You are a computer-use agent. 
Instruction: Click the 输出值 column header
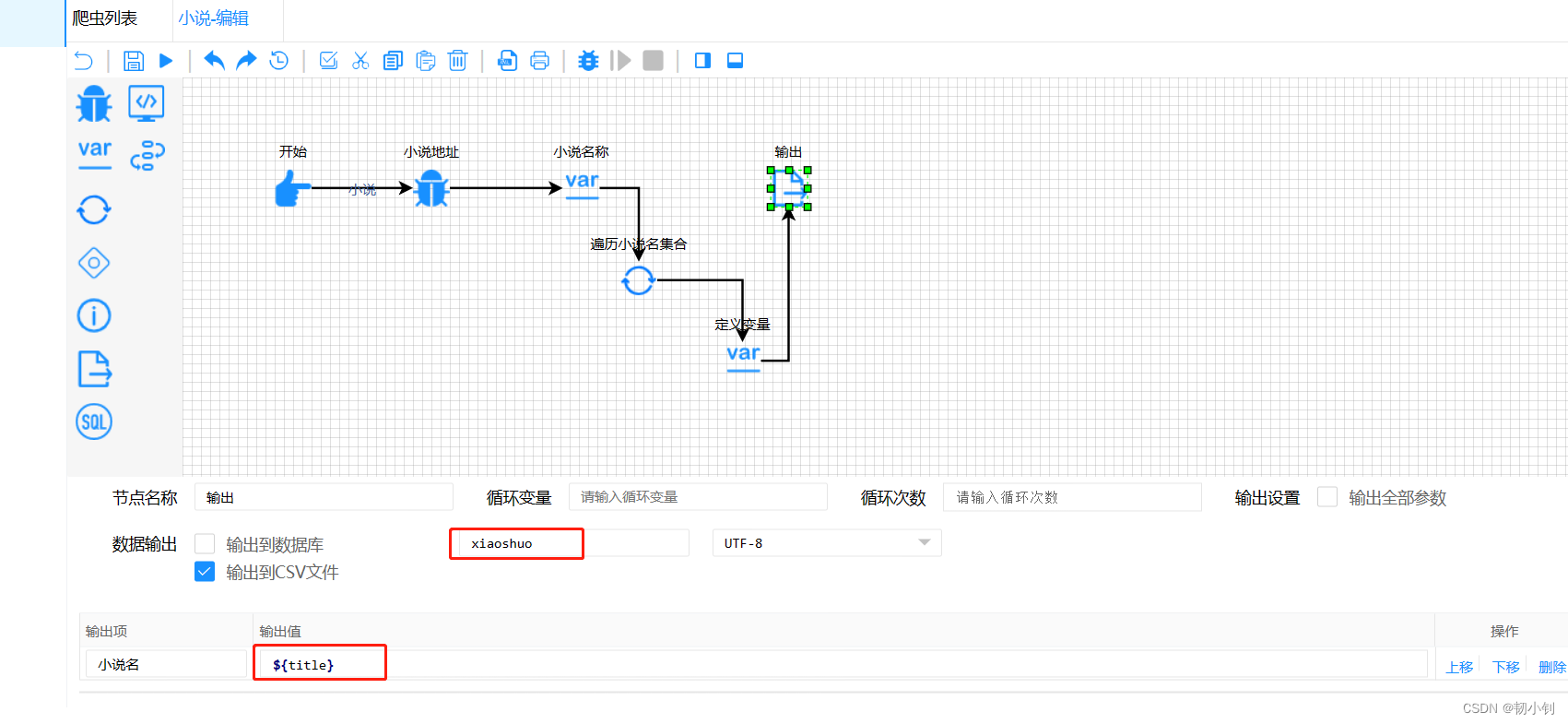click(280, 631)
